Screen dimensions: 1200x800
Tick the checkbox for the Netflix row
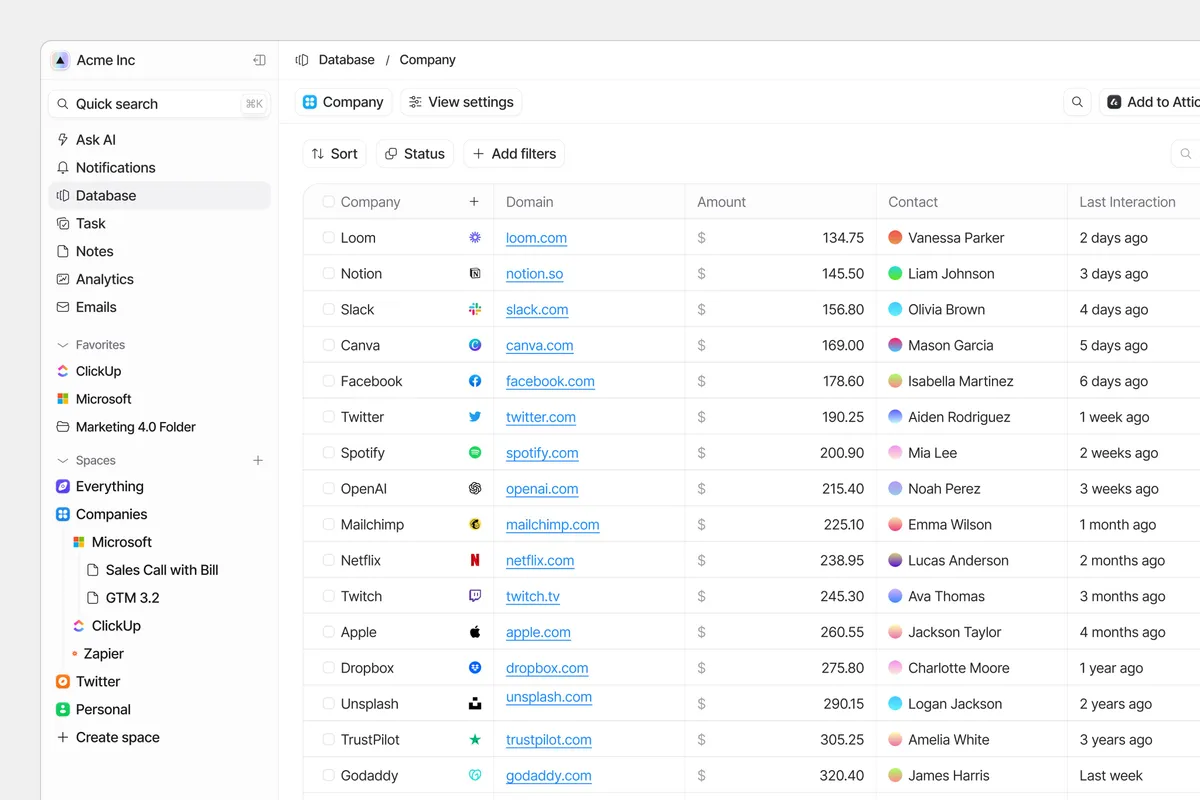pos(327,560)
